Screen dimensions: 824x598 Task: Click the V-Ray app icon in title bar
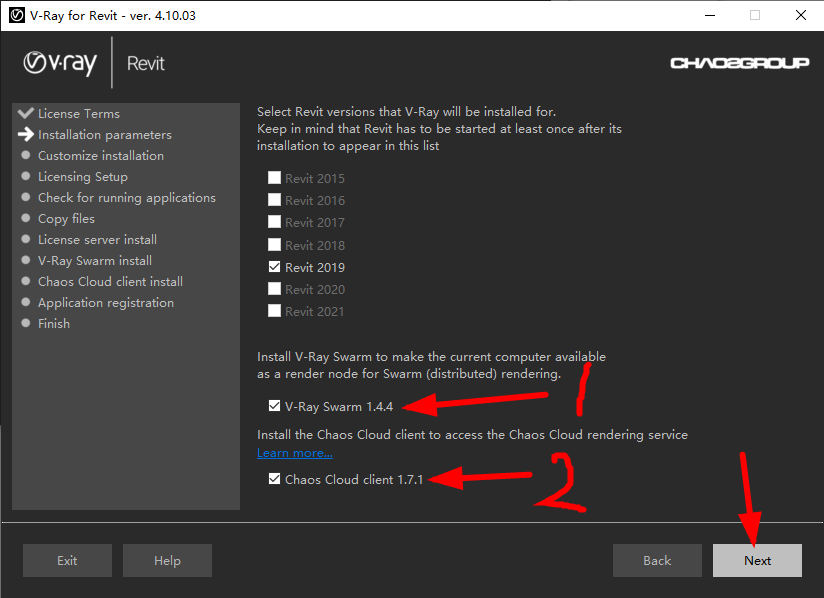coord(16,15)
